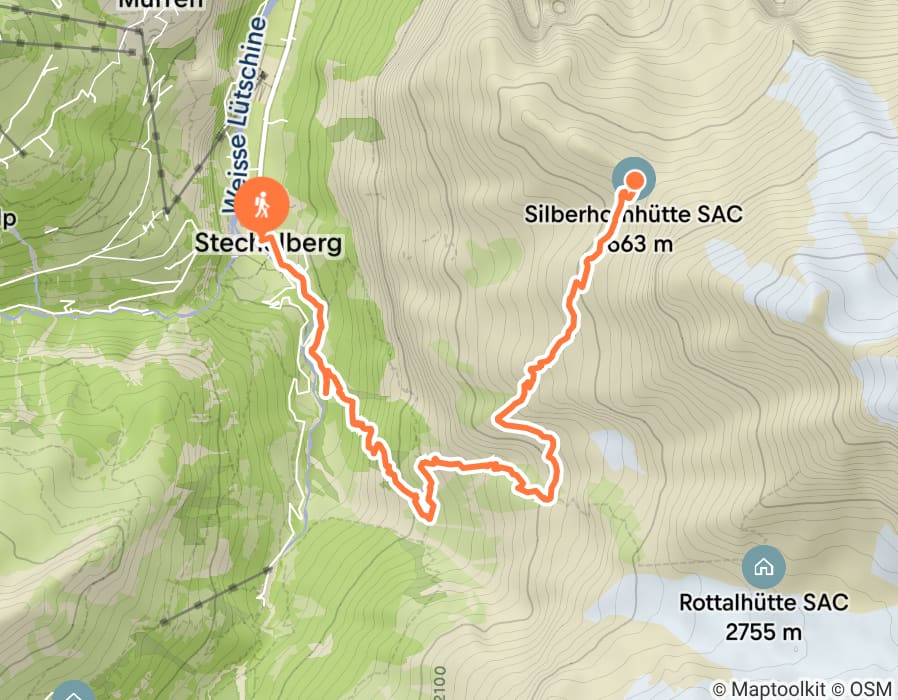The height and width of the screenshot is (700, 898).
Task: Select the Mürren town label
Action: point(161,4)
